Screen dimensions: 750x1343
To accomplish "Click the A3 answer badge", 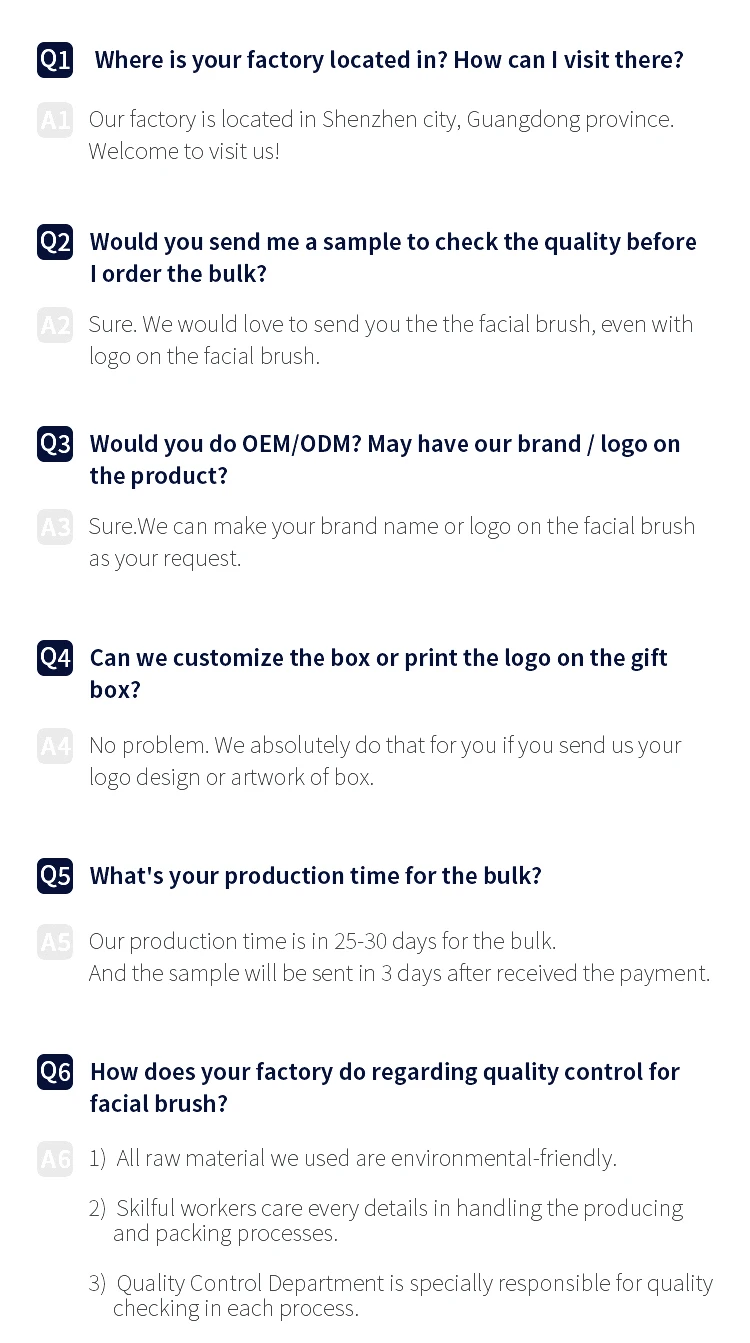I will (x=55, y=527).
